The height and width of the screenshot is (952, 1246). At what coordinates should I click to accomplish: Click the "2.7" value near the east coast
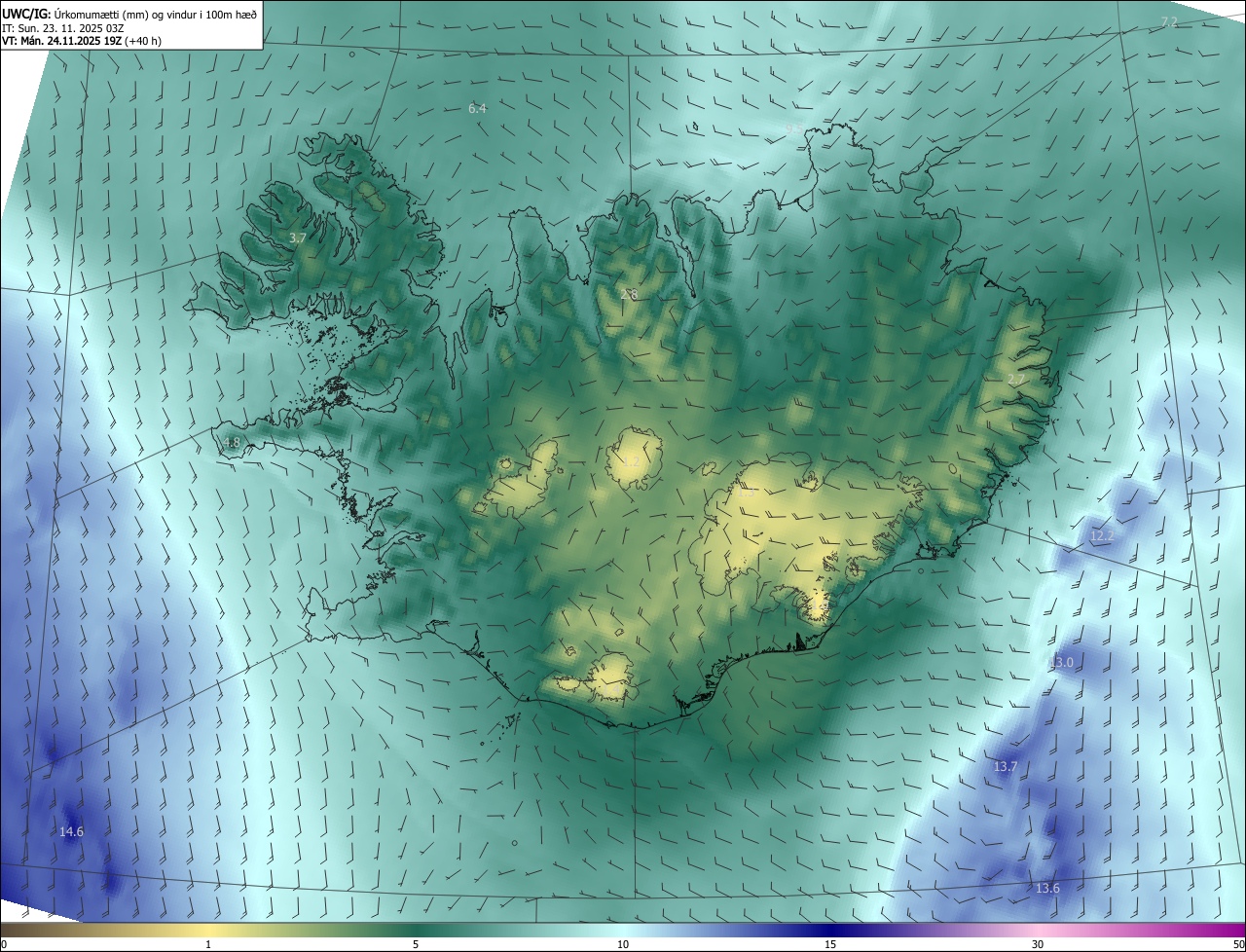[1016, 380]
